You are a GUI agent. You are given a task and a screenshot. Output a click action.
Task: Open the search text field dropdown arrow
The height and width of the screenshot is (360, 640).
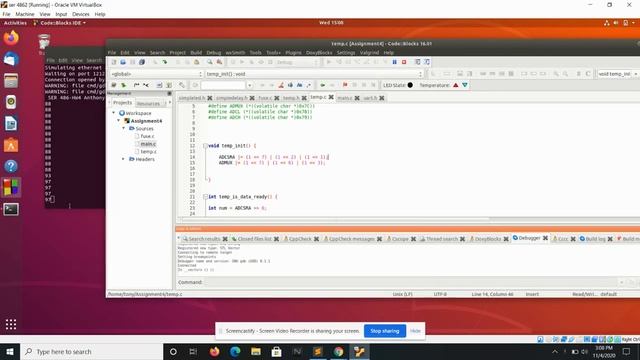pos(249,85)
